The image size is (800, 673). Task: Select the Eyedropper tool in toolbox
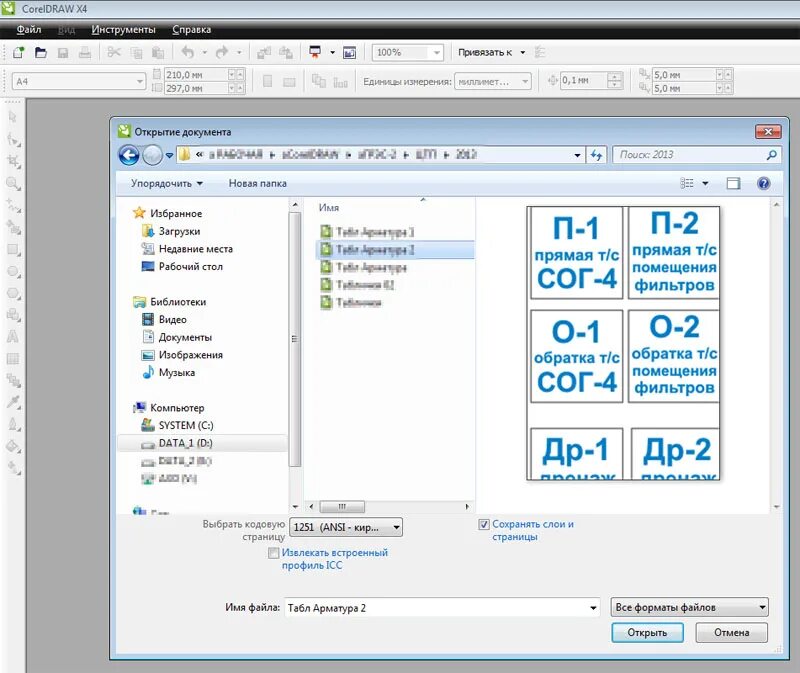[x=13, y=402]
